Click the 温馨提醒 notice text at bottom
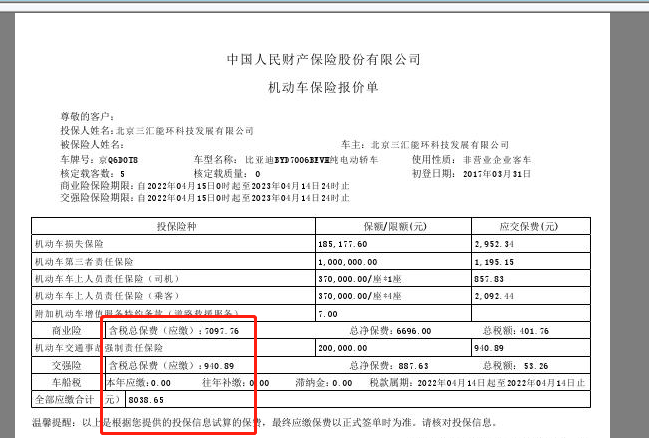The height and width of the screenshot is (438, 649). tap(300, 422)
